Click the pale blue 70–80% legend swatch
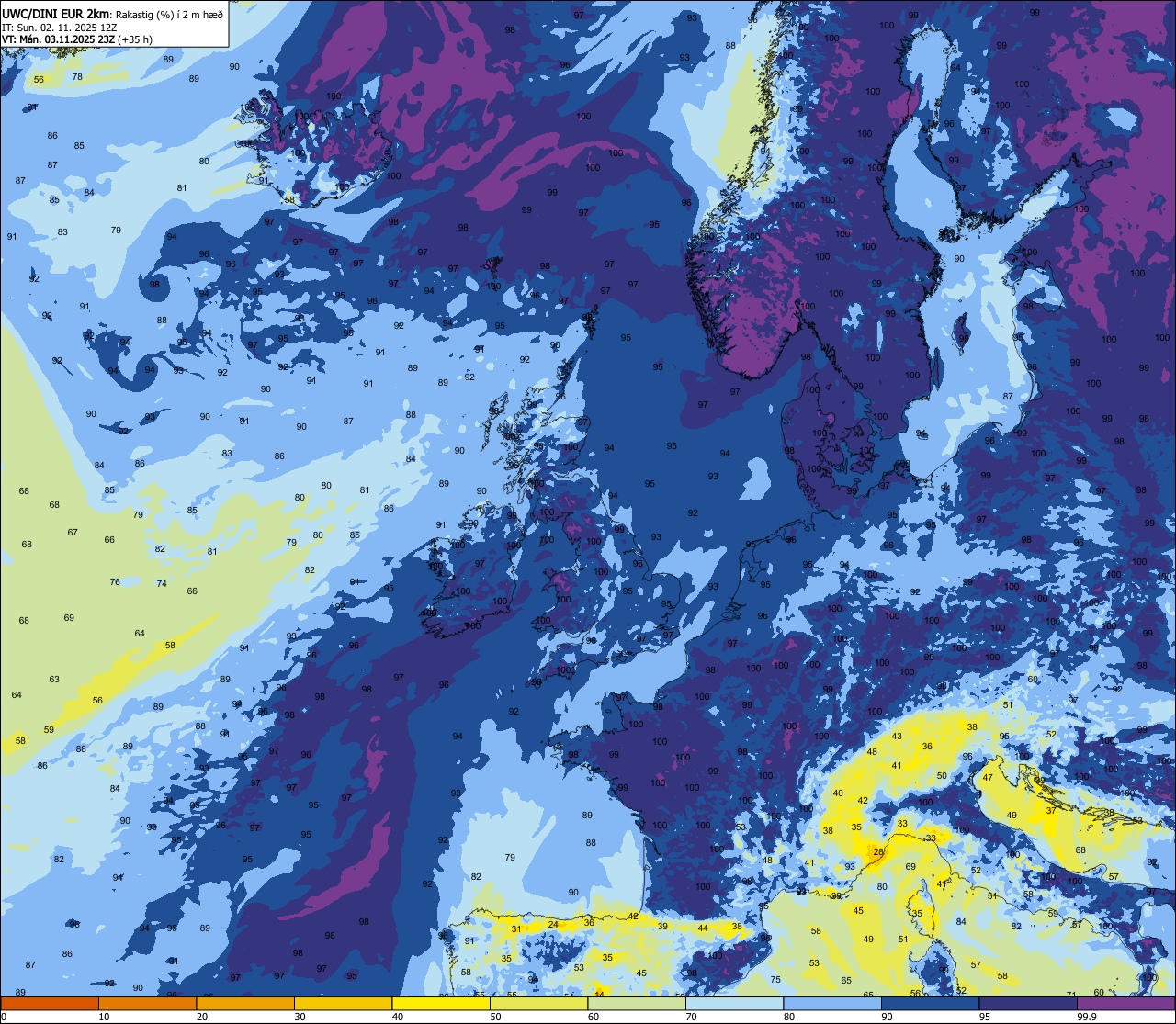The height and width of the screenshot is (1024, 1176). pyautogui.click(x=734, y=1004)
